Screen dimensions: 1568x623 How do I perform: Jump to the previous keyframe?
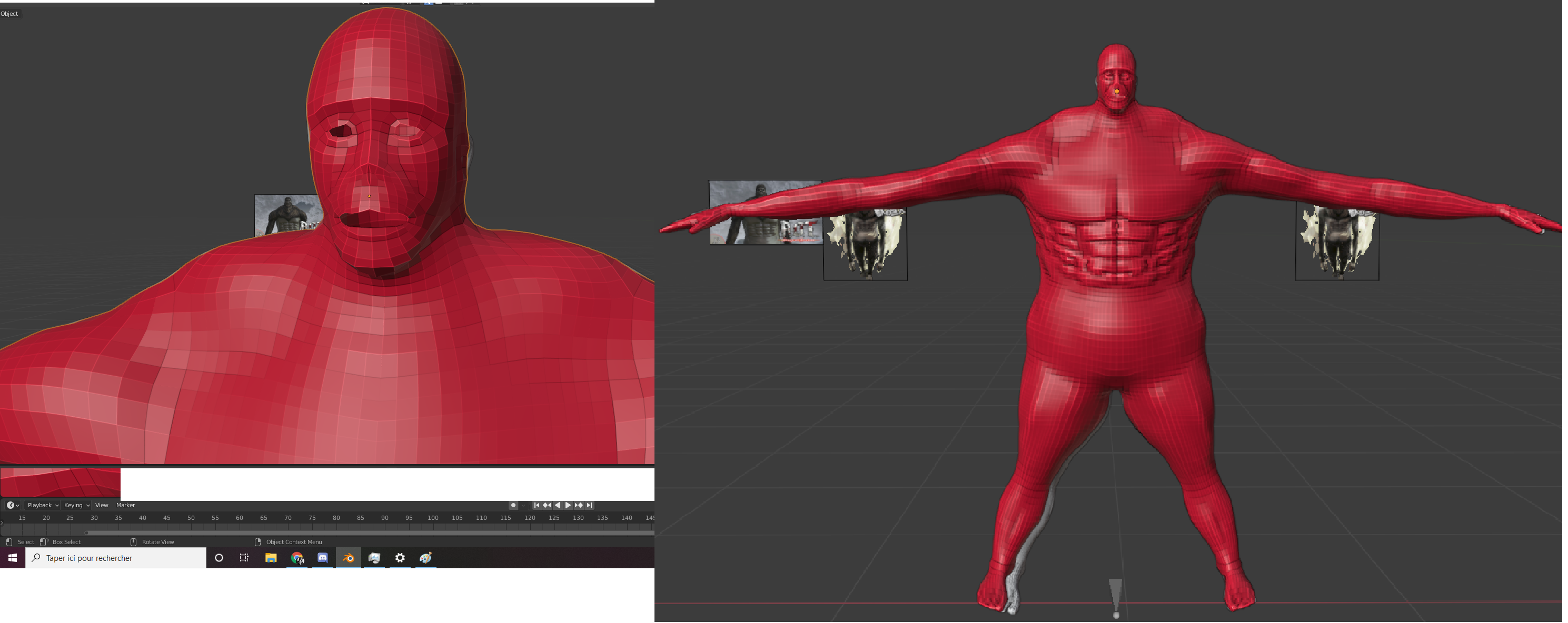point(547,505)
